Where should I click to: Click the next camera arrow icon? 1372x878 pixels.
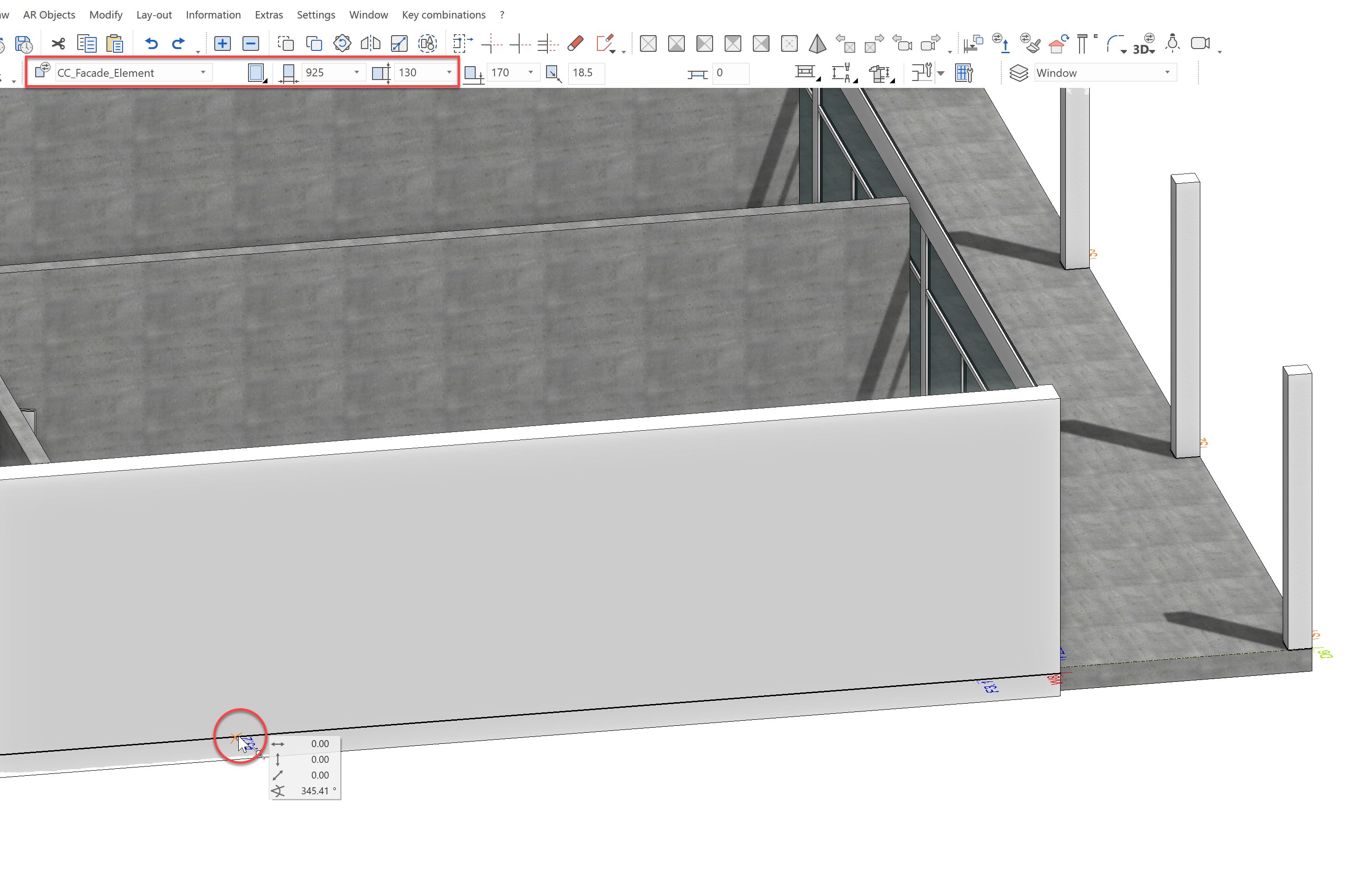[x=931, y=43]
